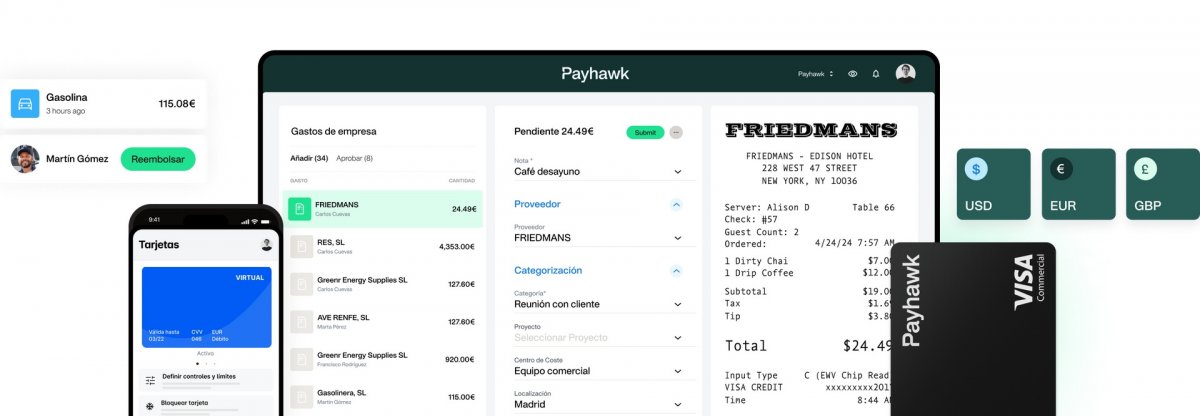This screenshot has height=416, width=1200.
Task: Switch to the Aprobar (8) tab
Action: point(354,158)
